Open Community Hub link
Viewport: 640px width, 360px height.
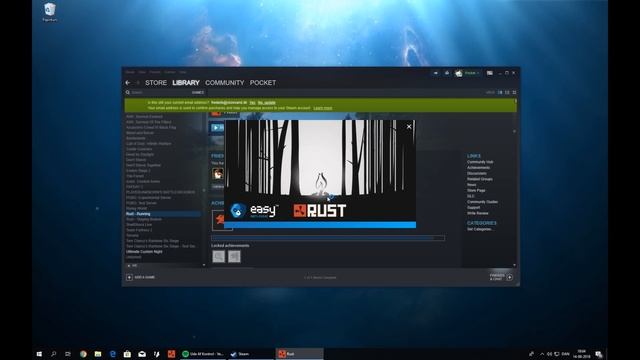480,162
